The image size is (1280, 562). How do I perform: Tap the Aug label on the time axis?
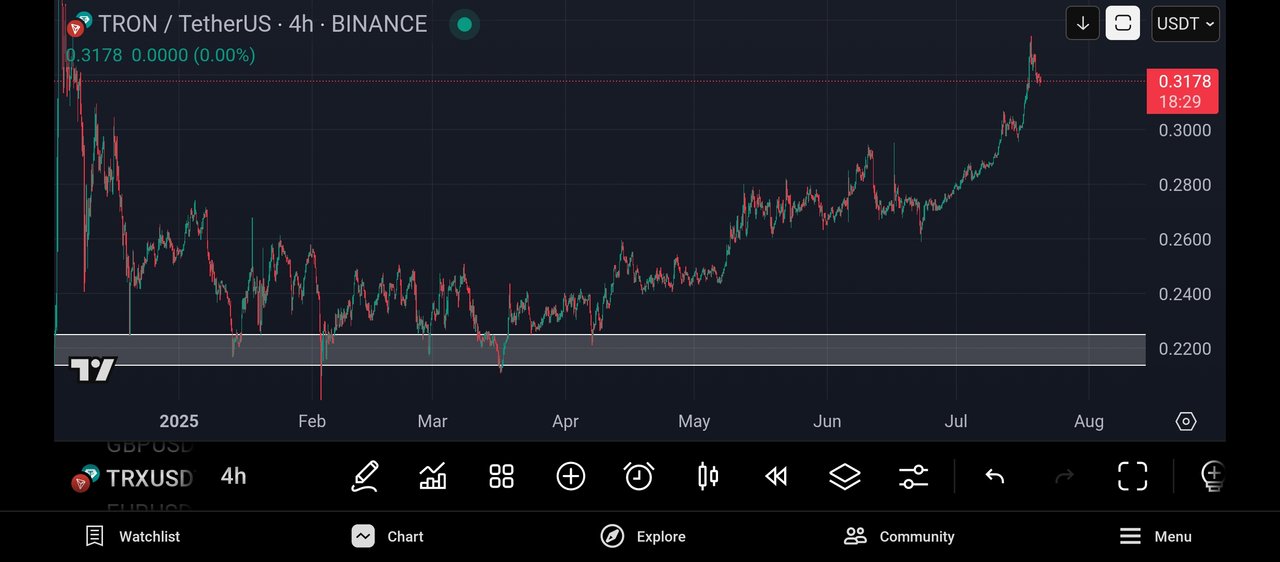click(1089, 421)
